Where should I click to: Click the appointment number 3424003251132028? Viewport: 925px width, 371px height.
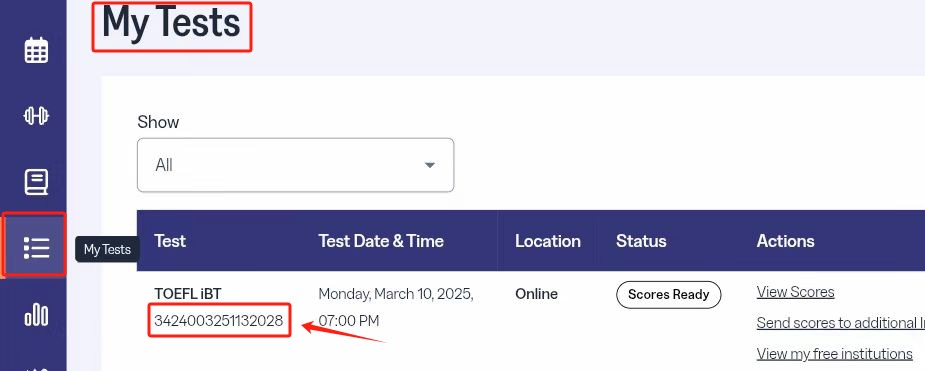click(219, 321)
